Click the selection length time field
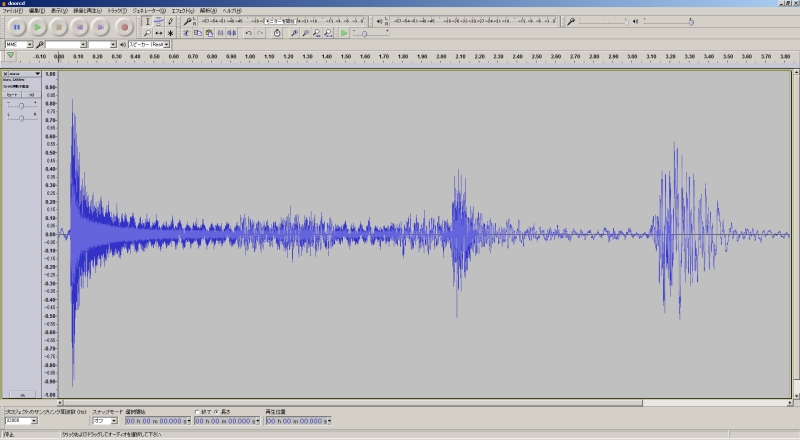The height and width of the screenshot is (440, 800). (227, 421)
